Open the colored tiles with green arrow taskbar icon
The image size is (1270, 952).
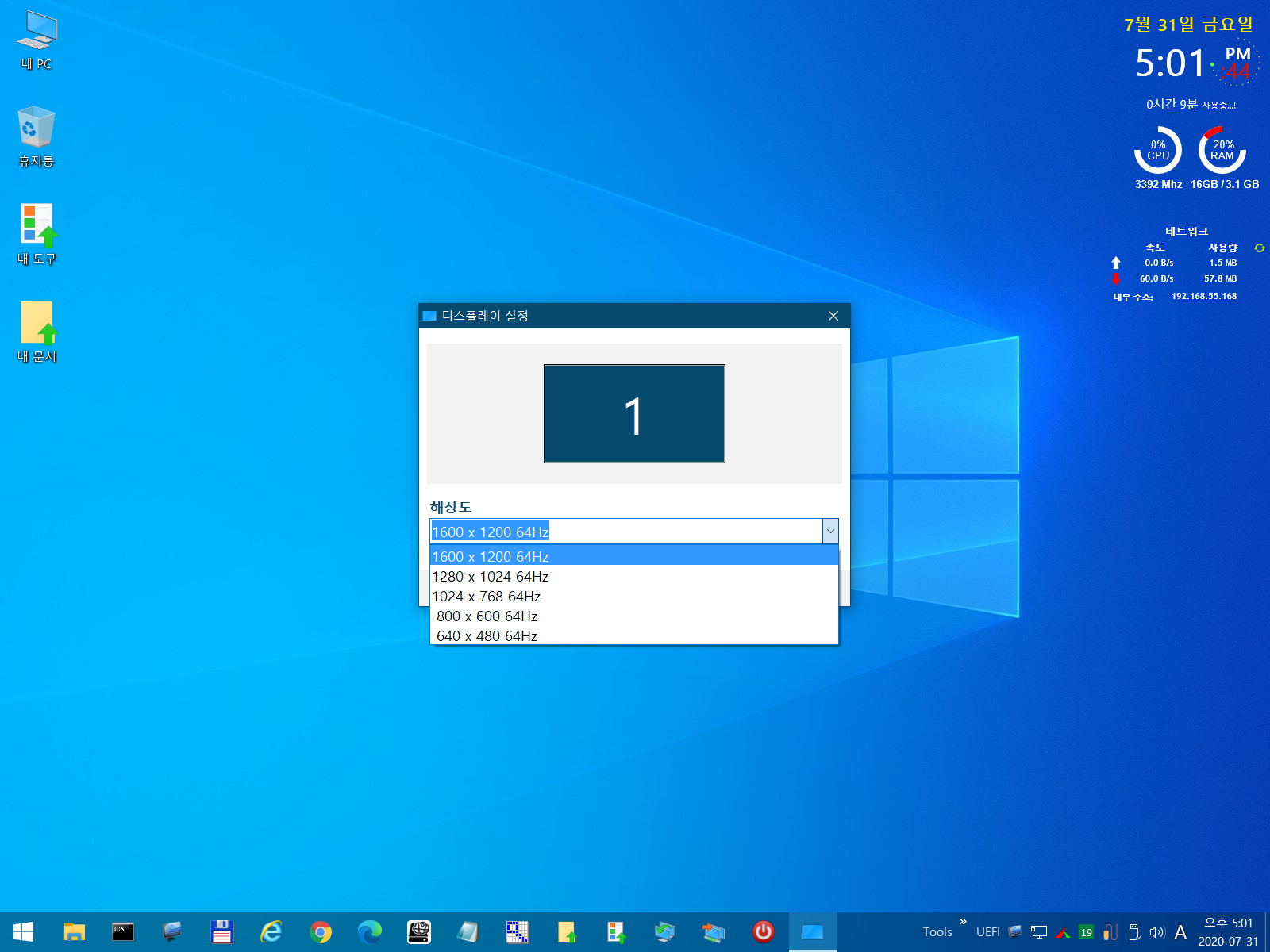click(x=616, y=931)
